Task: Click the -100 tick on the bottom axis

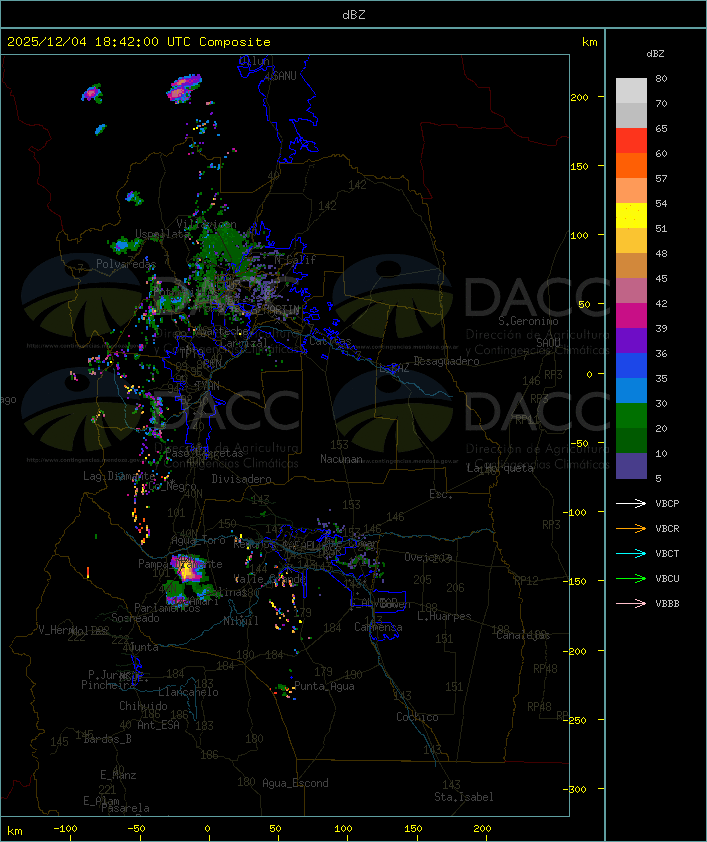Action: click(65, 829)
